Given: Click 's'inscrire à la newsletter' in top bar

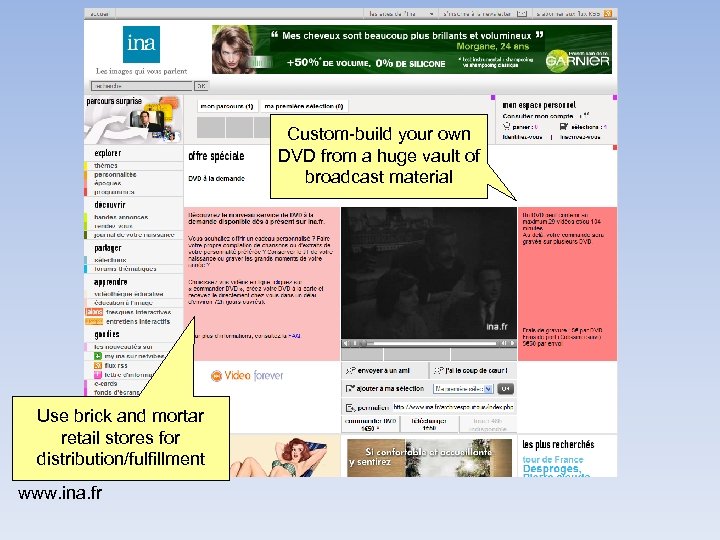Looking at the screenshot, I should (x=478, y=14).
